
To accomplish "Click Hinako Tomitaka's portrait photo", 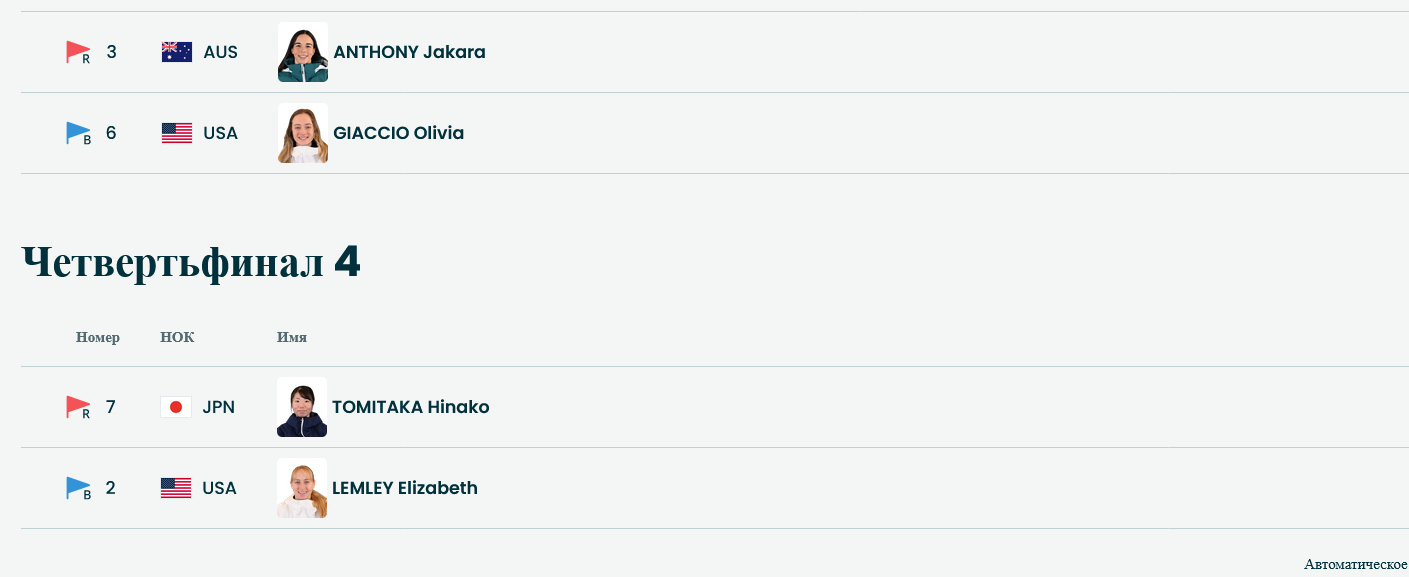I will click(x=302, y=407).
